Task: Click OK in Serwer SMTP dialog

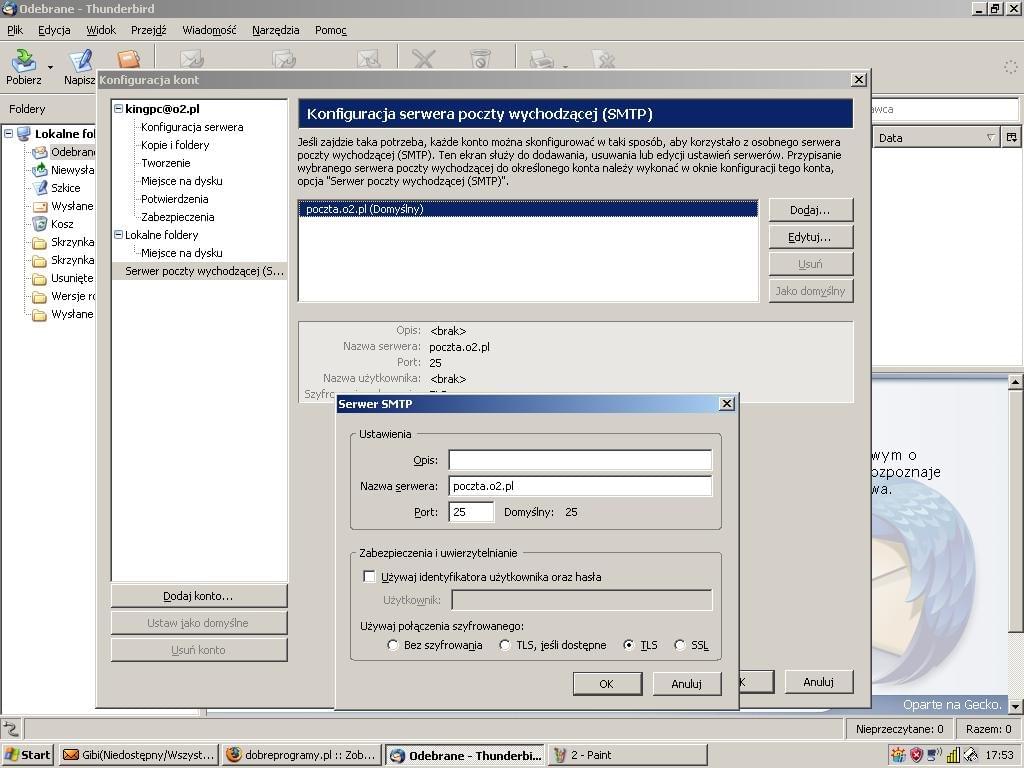Action: click(606, 684)
